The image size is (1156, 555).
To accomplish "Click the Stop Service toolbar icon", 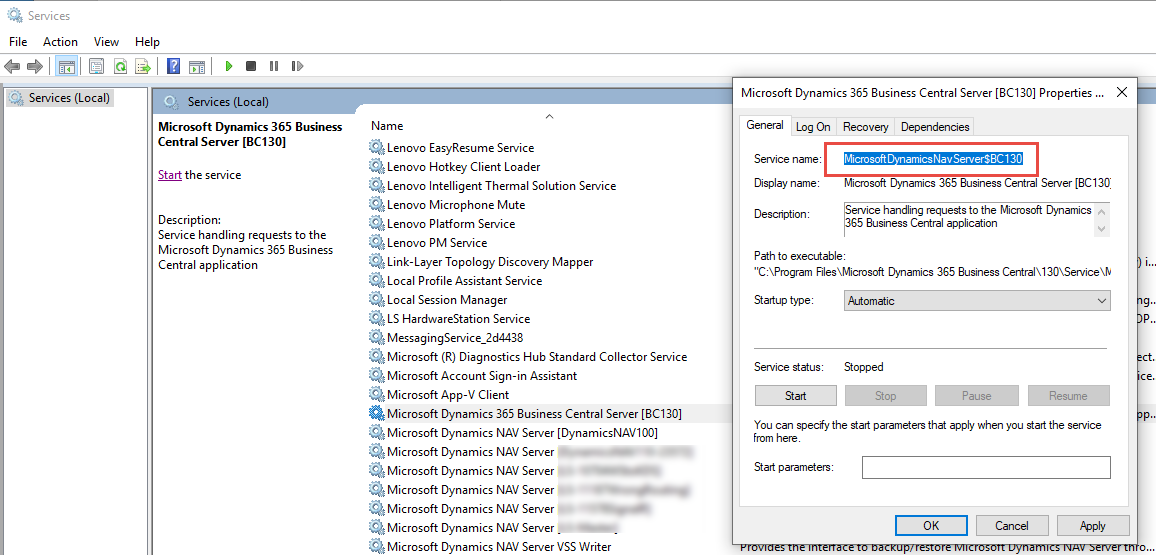I will 251,67.
